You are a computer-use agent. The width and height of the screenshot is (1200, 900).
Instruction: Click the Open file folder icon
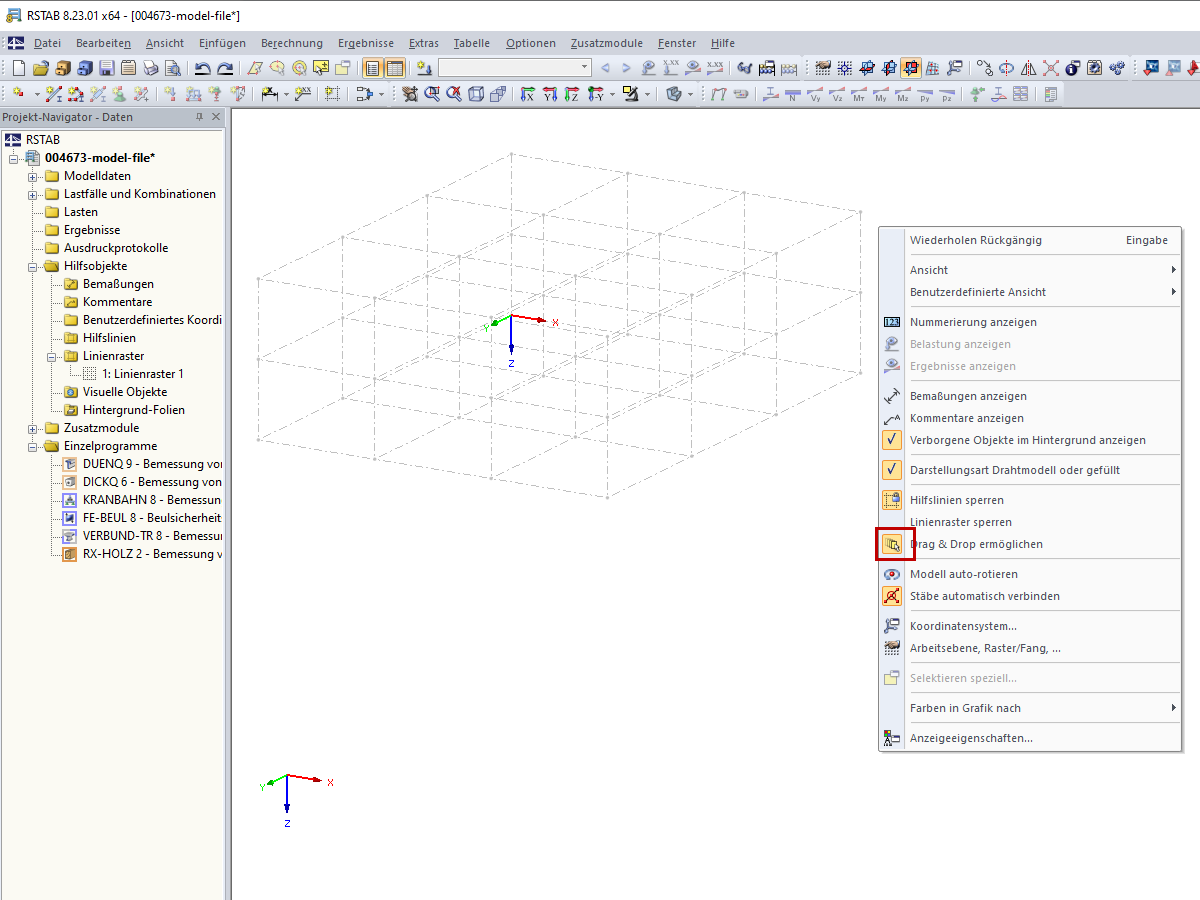pos(41,68)
